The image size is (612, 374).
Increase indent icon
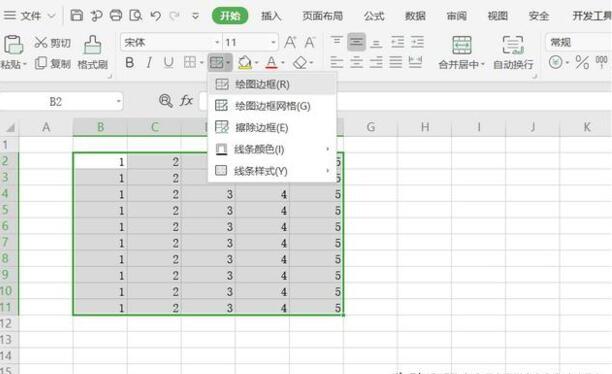click(417, 42)
